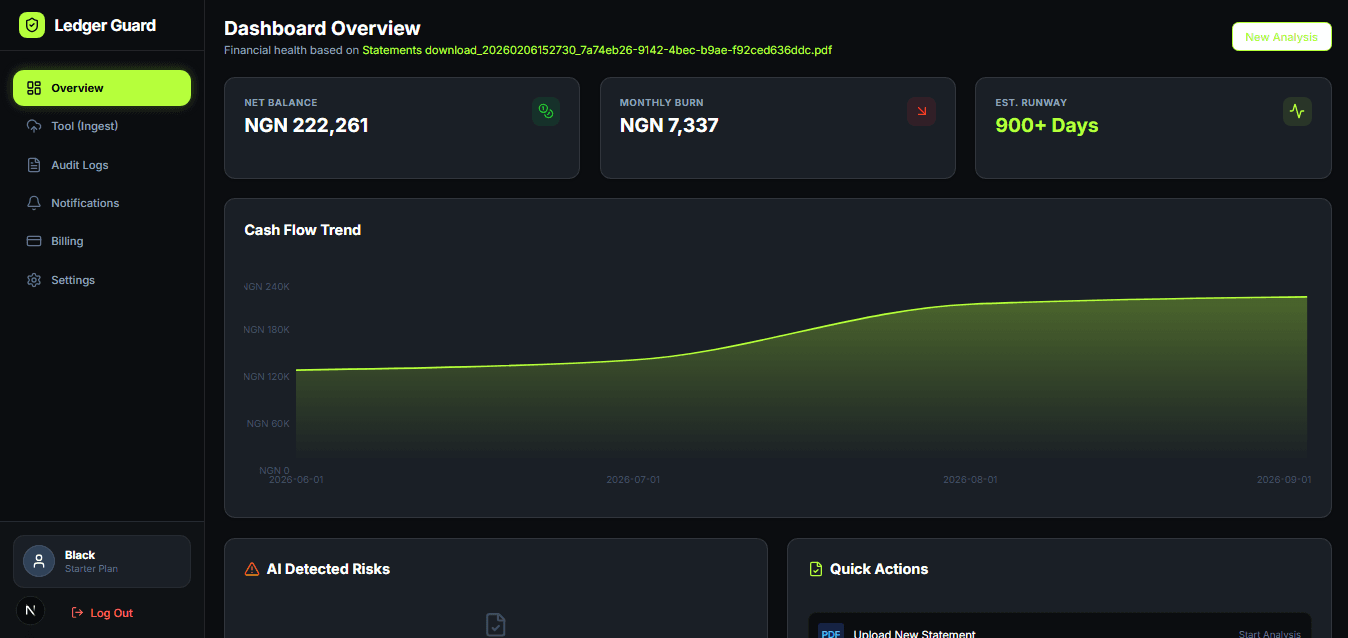Image resolution: width=1348 pixels, height=638 pixels.
Task: Click the Quick Actions heading
Action: [x=879, y=569]
